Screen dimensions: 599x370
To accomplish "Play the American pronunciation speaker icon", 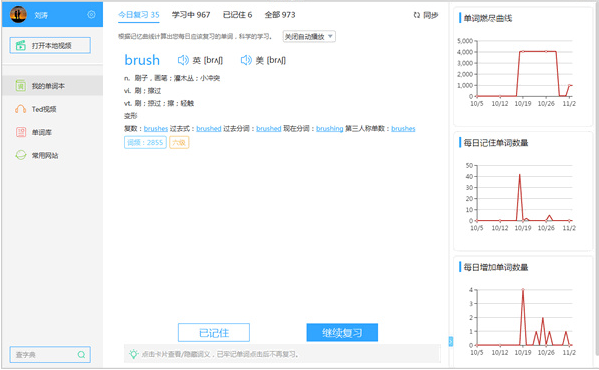I will [x=246, y=60].
